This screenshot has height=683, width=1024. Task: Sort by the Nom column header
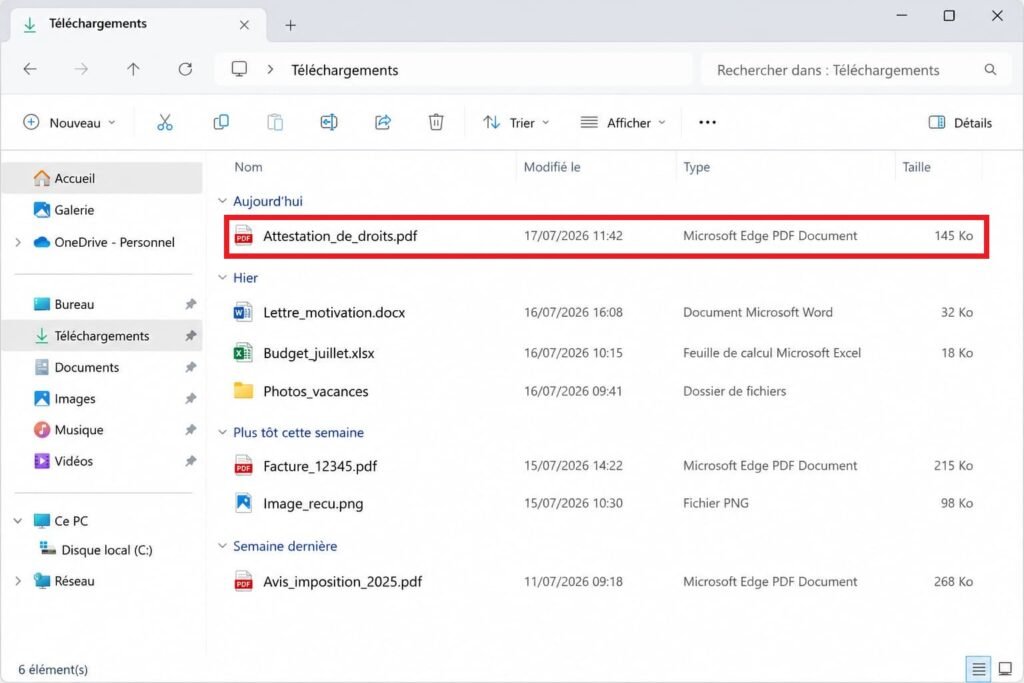248,167
